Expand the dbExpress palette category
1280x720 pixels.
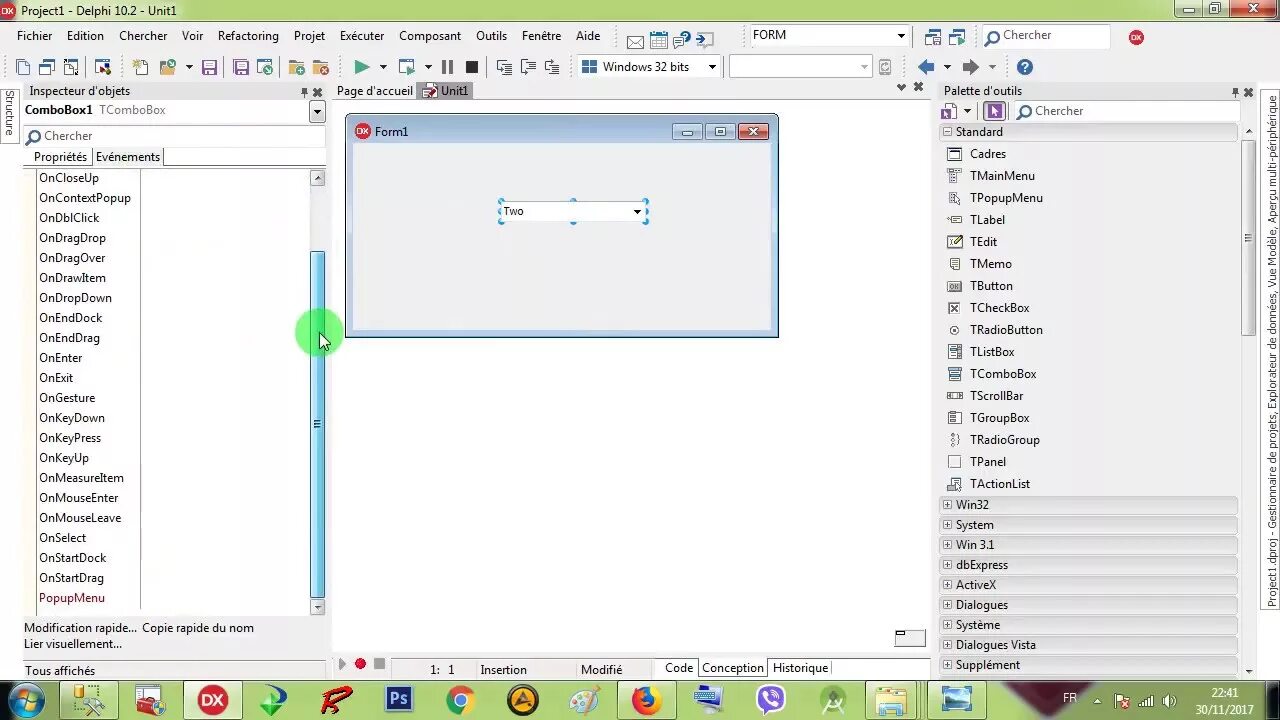coord(947,565)
